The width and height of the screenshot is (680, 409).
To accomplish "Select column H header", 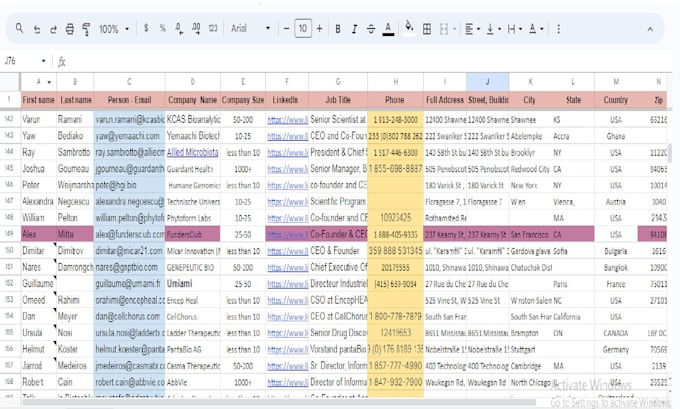I will tap(395, 82).
